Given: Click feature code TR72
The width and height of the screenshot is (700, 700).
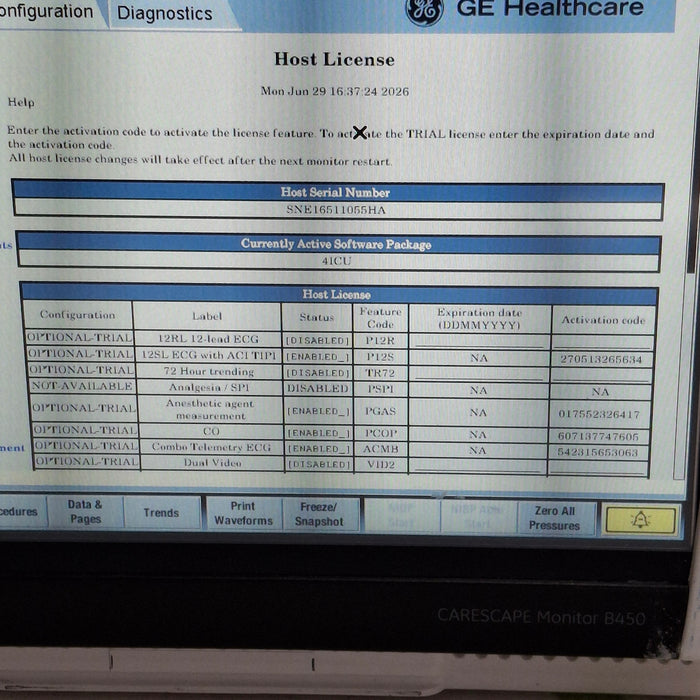Looking at the screenshot, I should click(380, 373).
